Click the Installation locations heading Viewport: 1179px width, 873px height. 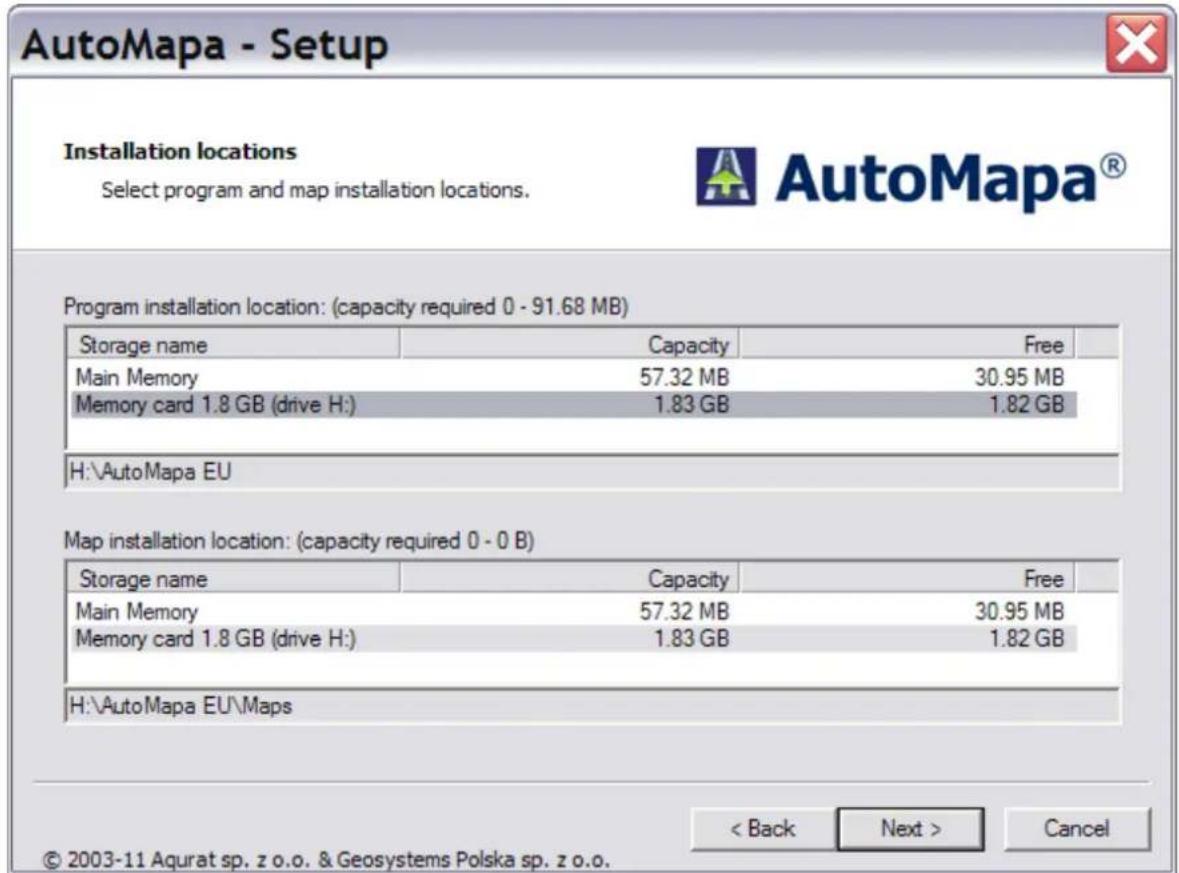(x=180, y=151)
